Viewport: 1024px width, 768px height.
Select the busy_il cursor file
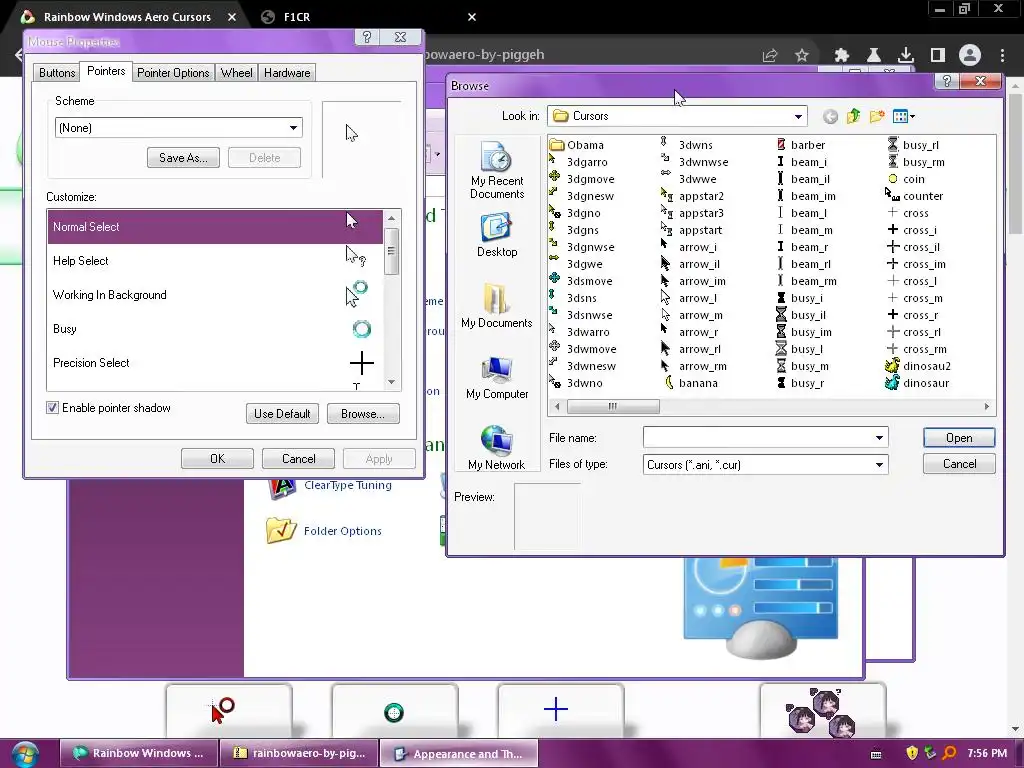801,315
